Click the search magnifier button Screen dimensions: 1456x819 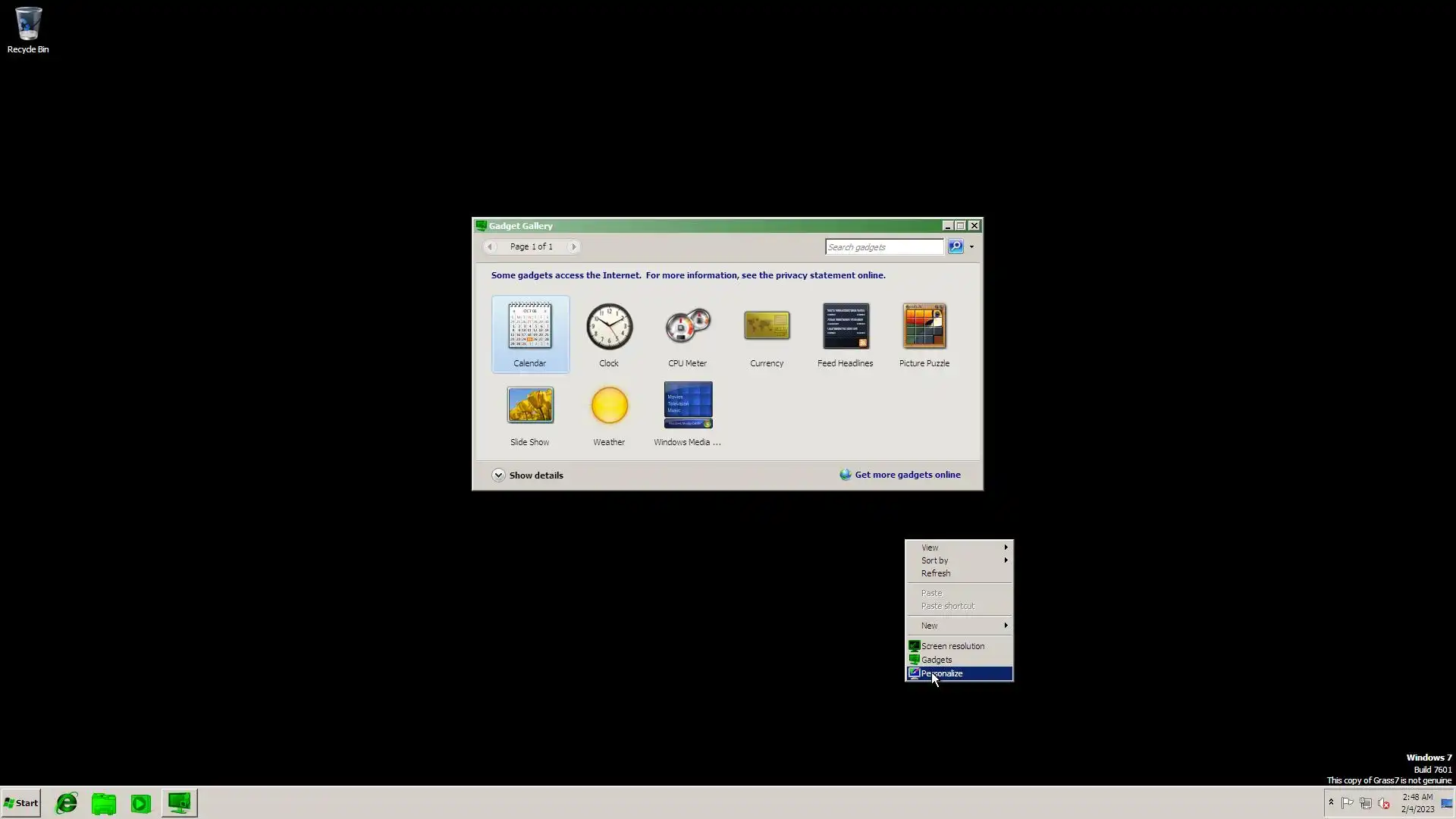[x=955, y=247]
